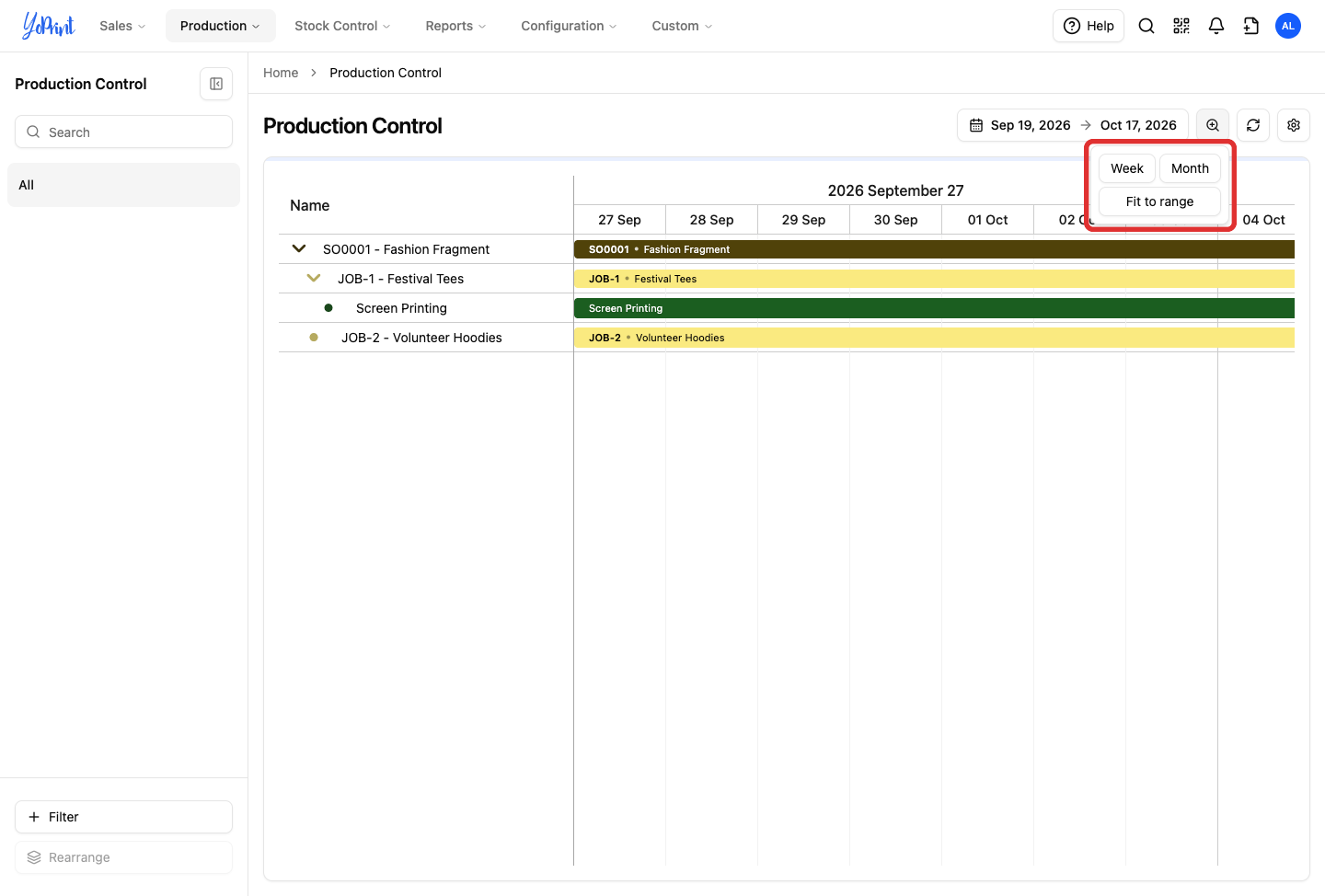Open the Custom menu
Screen dimensions: 1325x896
[682, 26]
